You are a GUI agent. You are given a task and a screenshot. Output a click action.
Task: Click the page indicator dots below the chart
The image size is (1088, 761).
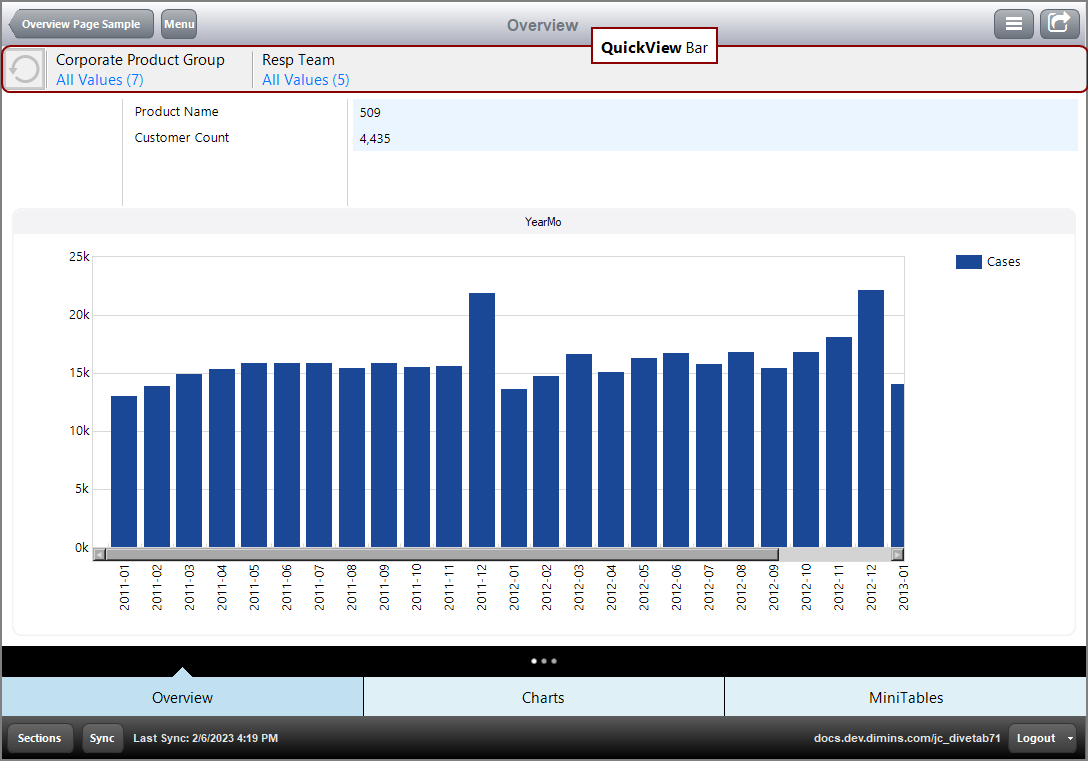click(543, 661)
